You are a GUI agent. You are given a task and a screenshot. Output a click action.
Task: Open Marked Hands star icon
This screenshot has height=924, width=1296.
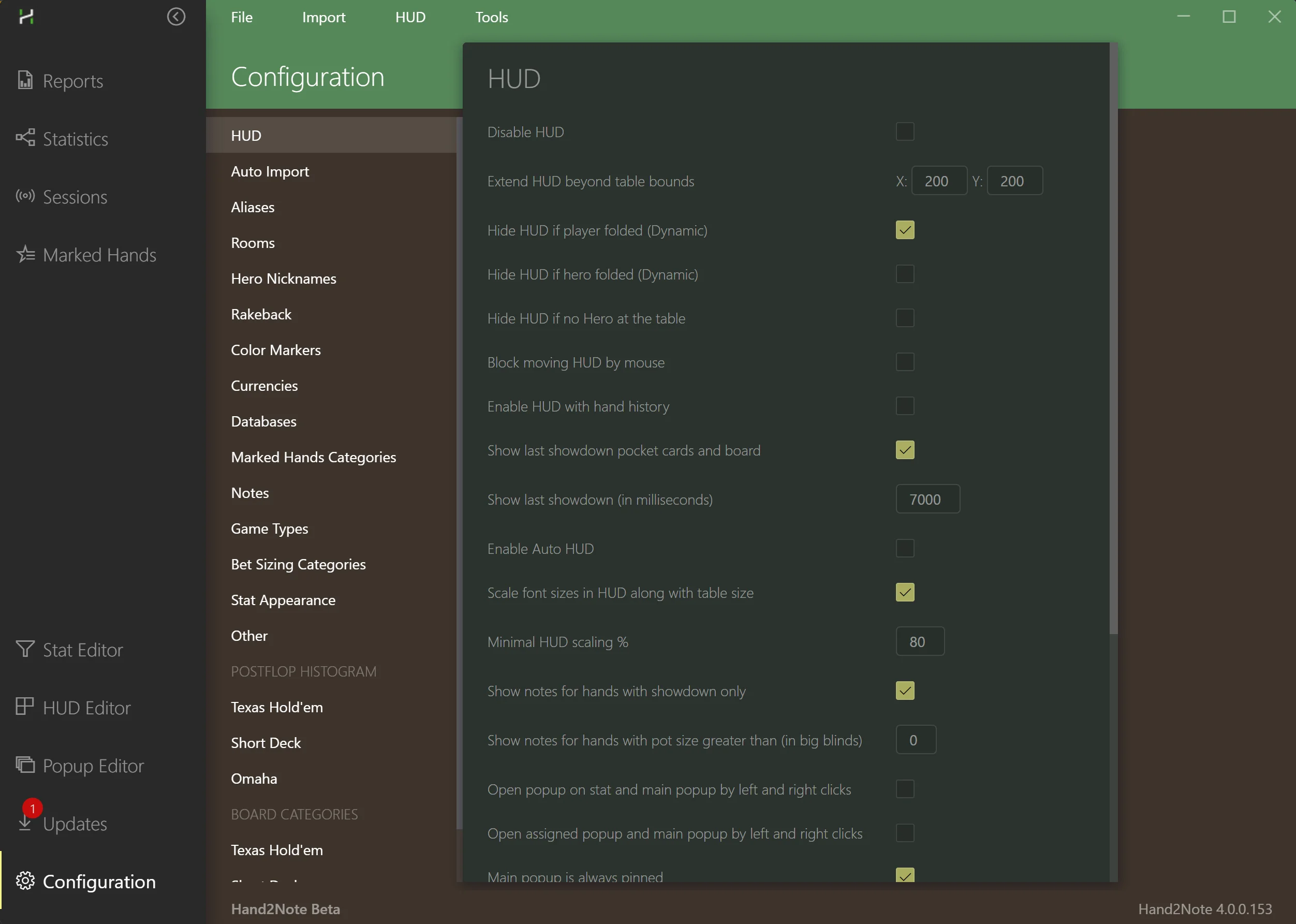coord(24,254)
